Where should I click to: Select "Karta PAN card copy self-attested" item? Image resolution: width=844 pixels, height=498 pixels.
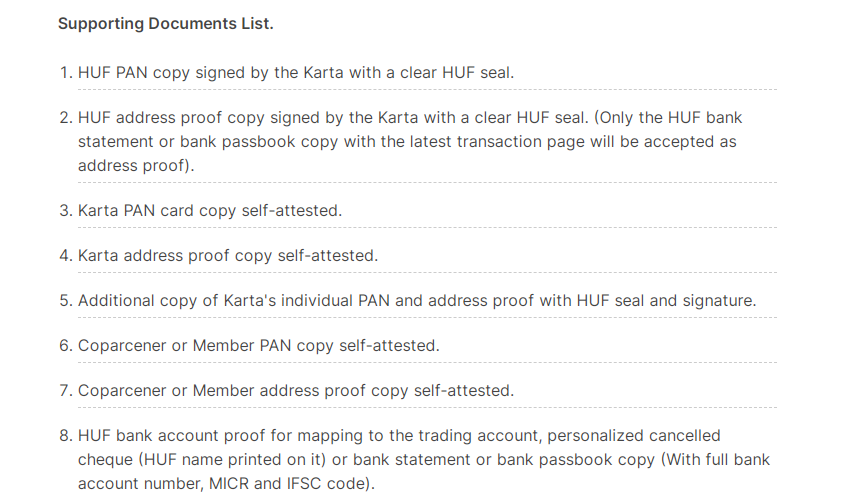click(210, 211)
